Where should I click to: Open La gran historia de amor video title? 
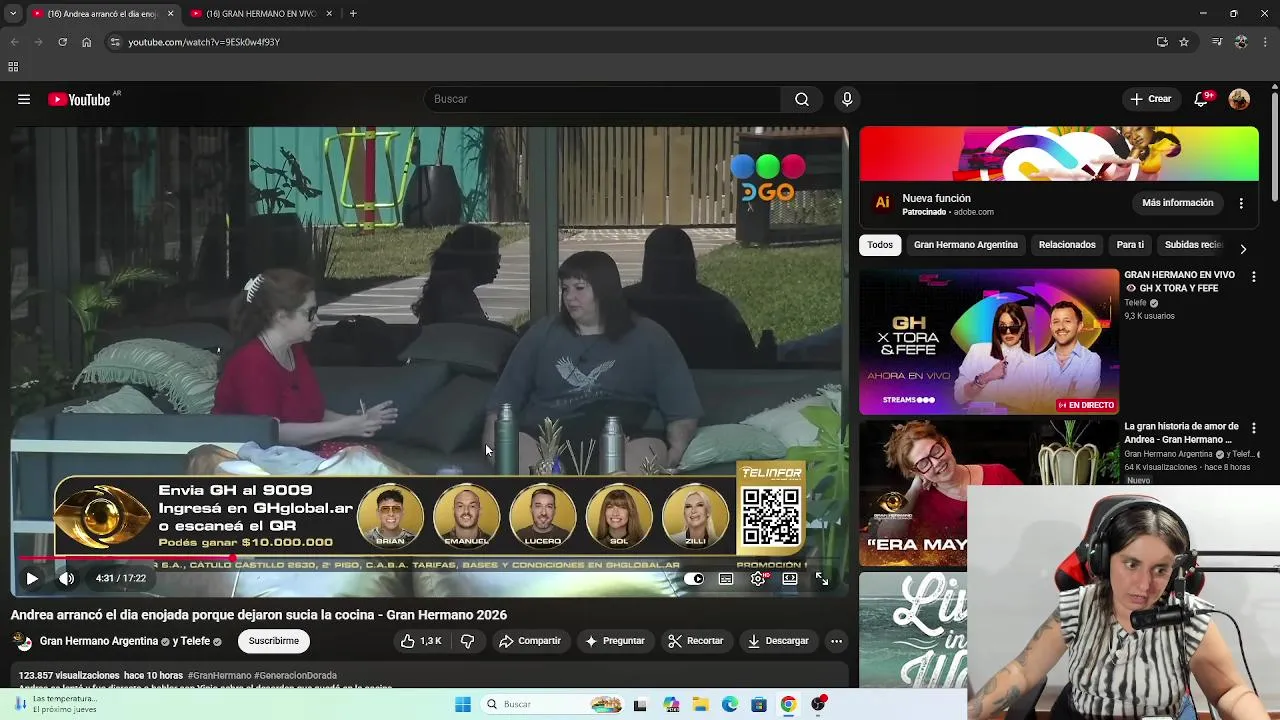(x=1181, y=433)
